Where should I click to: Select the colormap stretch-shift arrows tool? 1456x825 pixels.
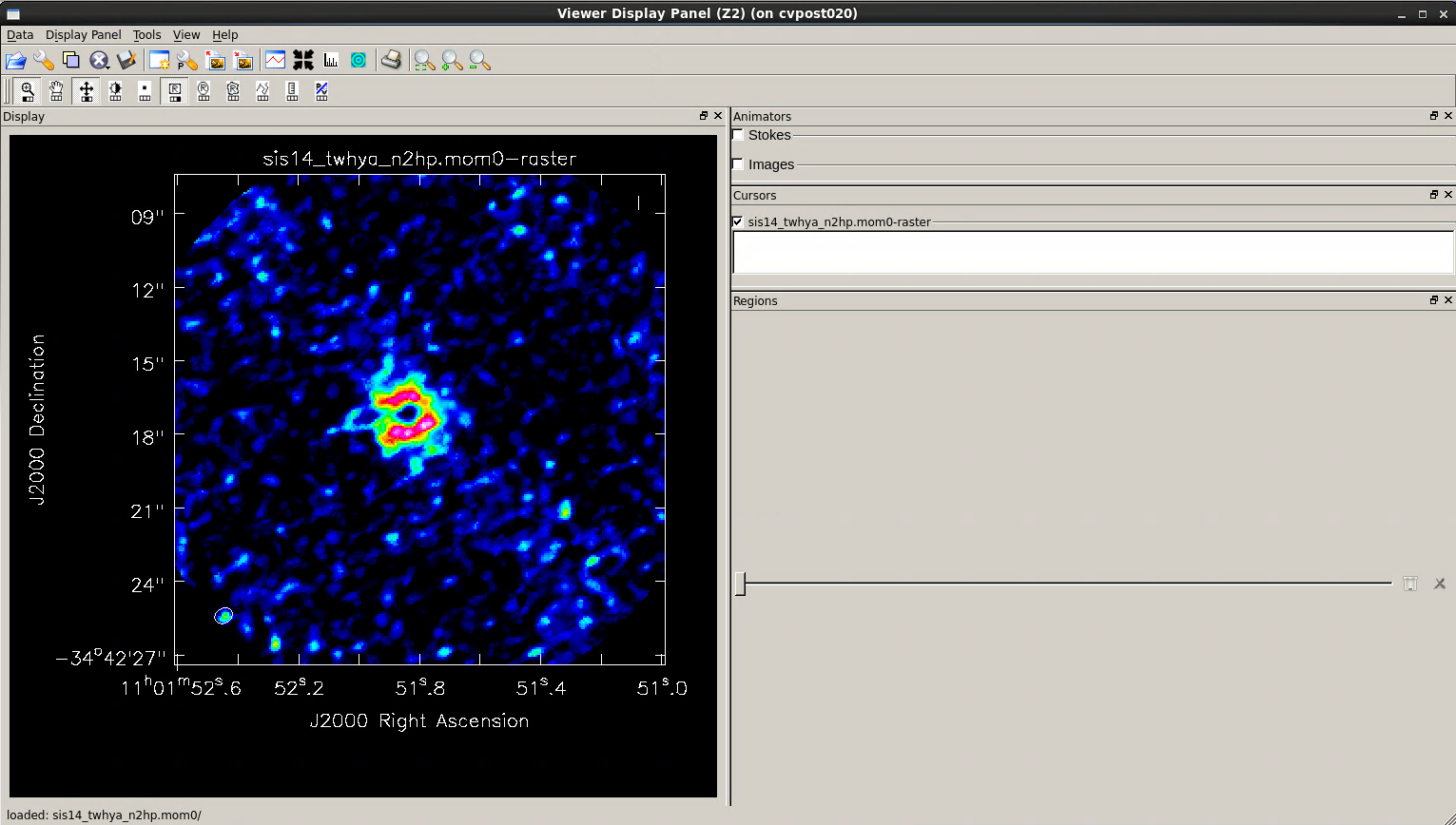[x=87, y=91]
